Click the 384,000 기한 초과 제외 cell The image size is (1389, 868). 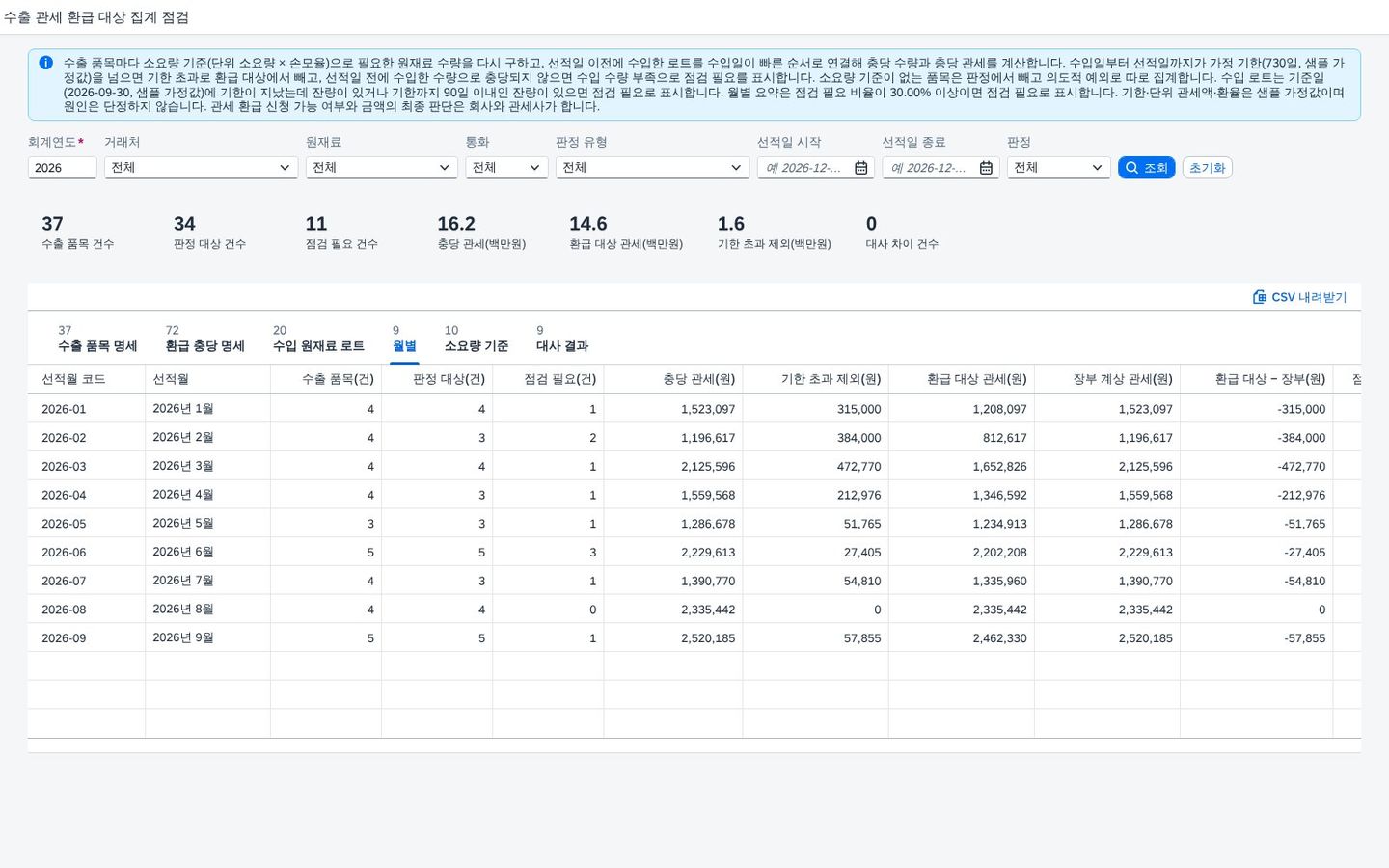(x=816, y=438)
